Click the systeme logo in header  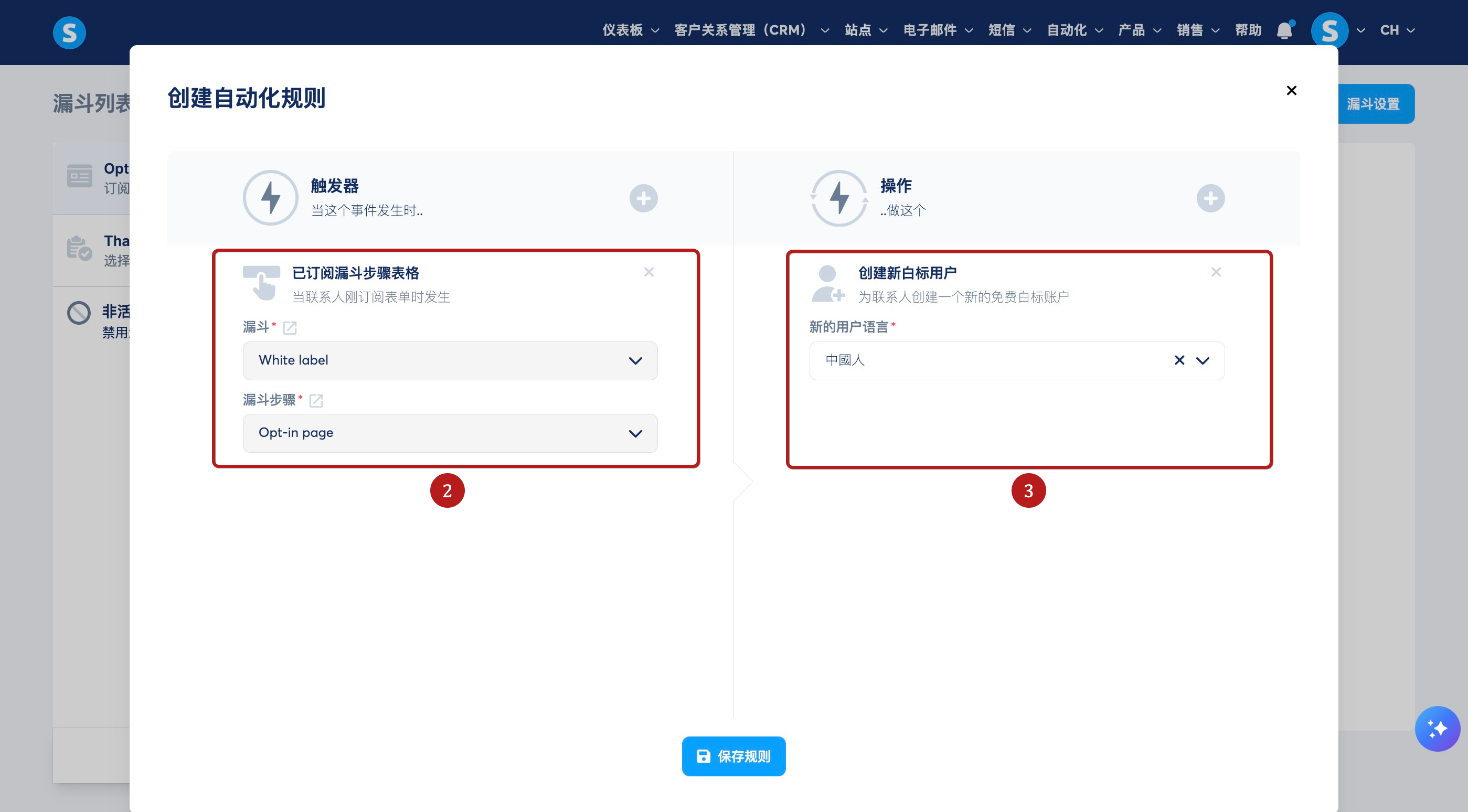(x=70, y=33)
